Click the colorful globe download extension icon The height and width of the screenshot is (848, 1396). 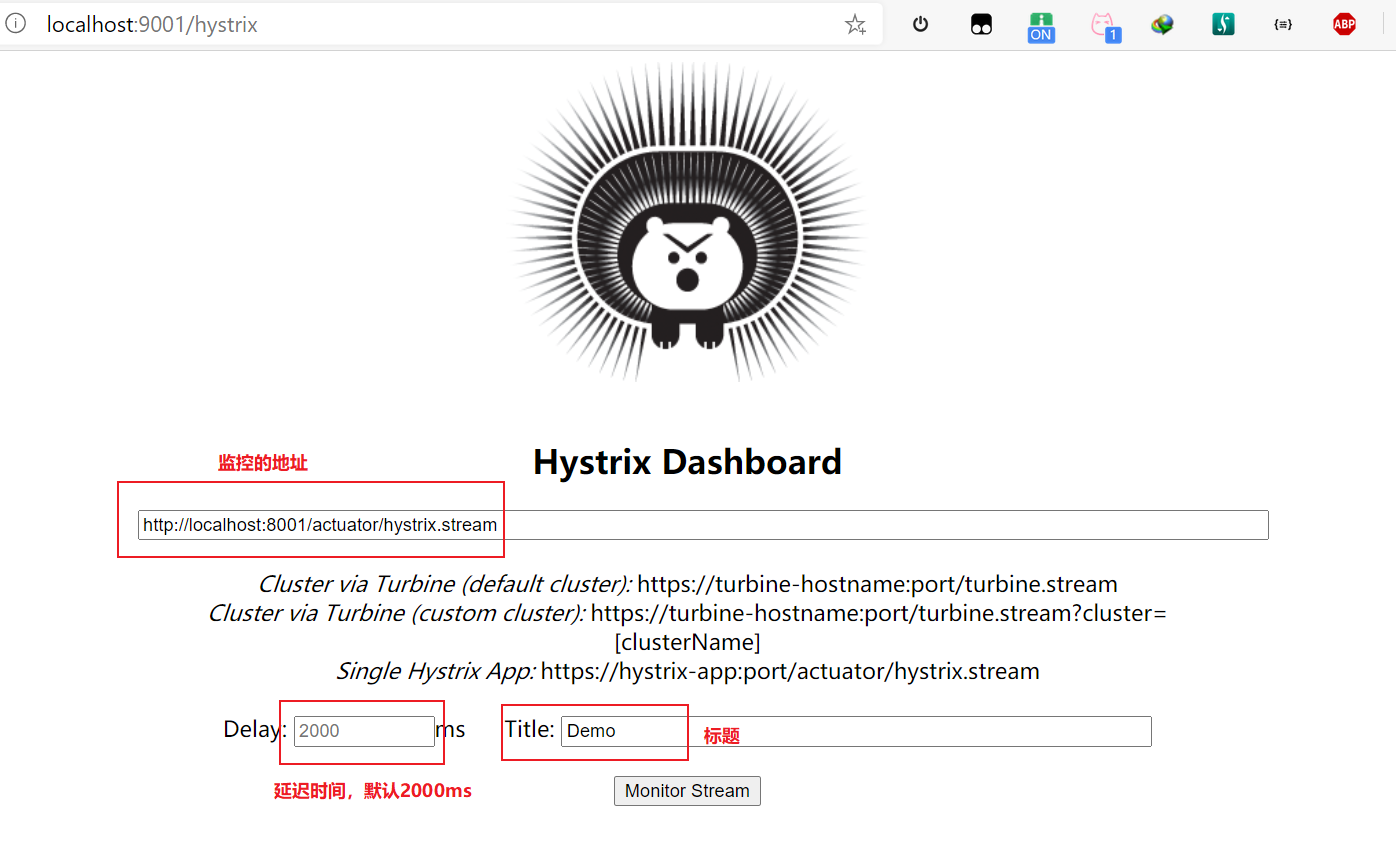(1162, 25)
